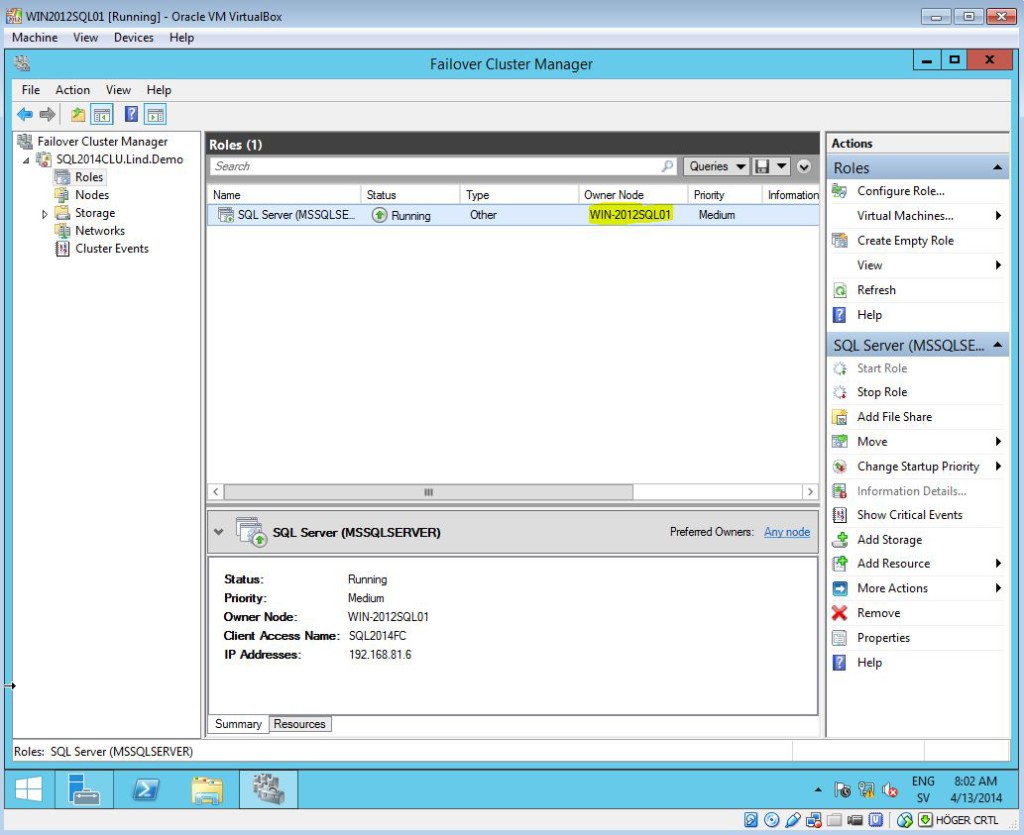
Task: Click the red Remove X icon
Action: 840,613
